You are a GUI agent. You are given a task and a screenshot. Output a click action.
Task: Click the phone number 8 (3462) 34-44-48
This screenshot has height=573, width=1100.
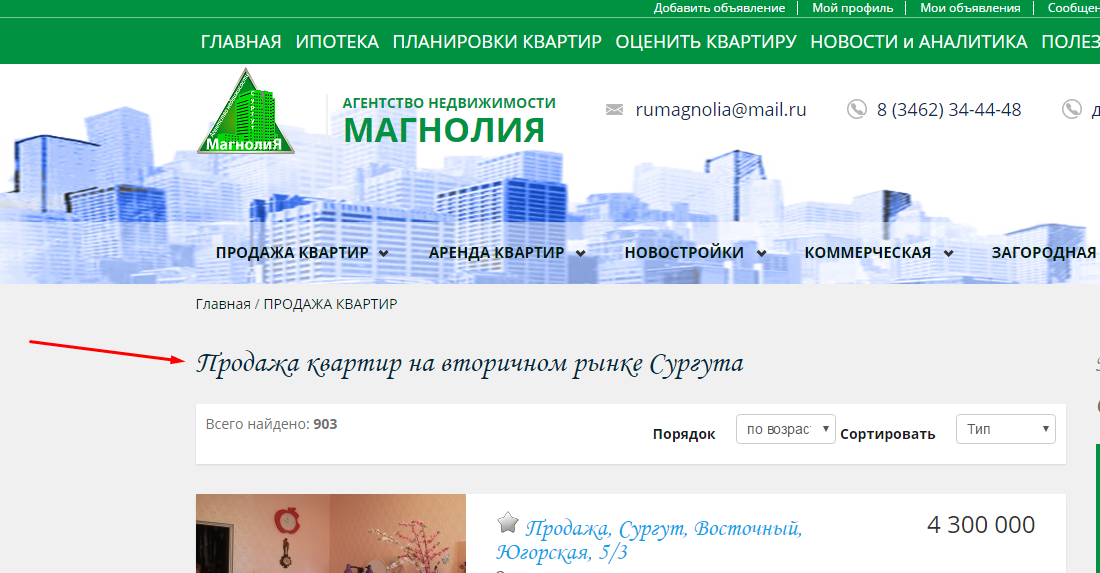949,109
